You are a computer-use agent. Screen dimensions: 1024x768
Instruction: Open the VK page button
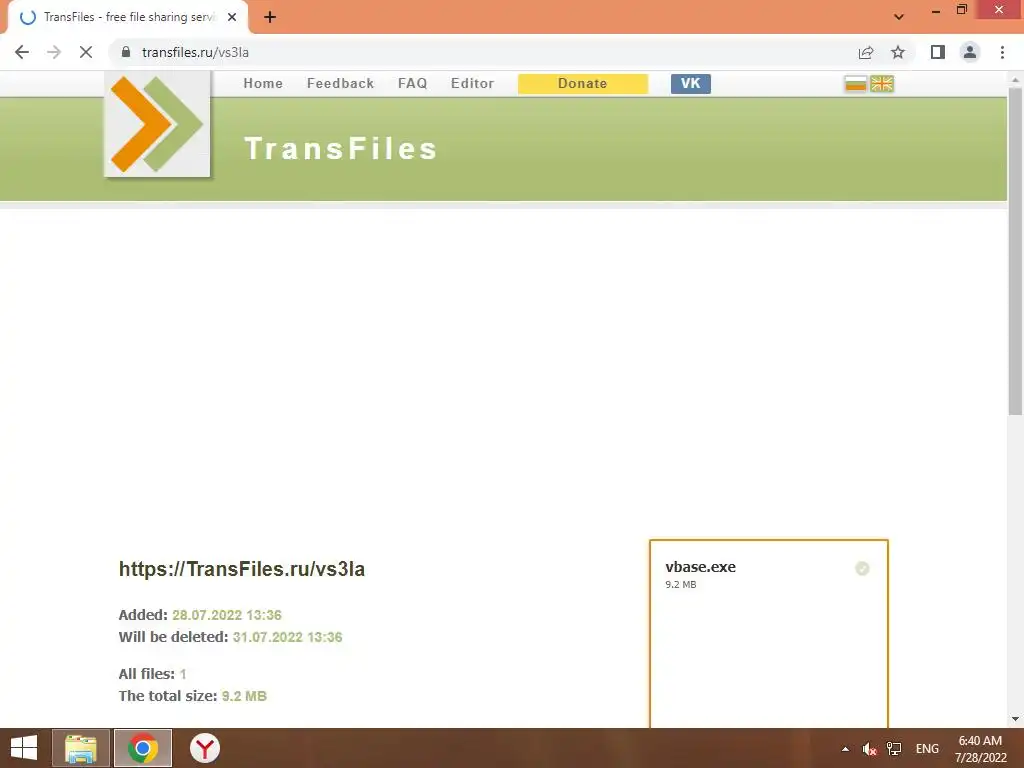(x=690, y=84)
